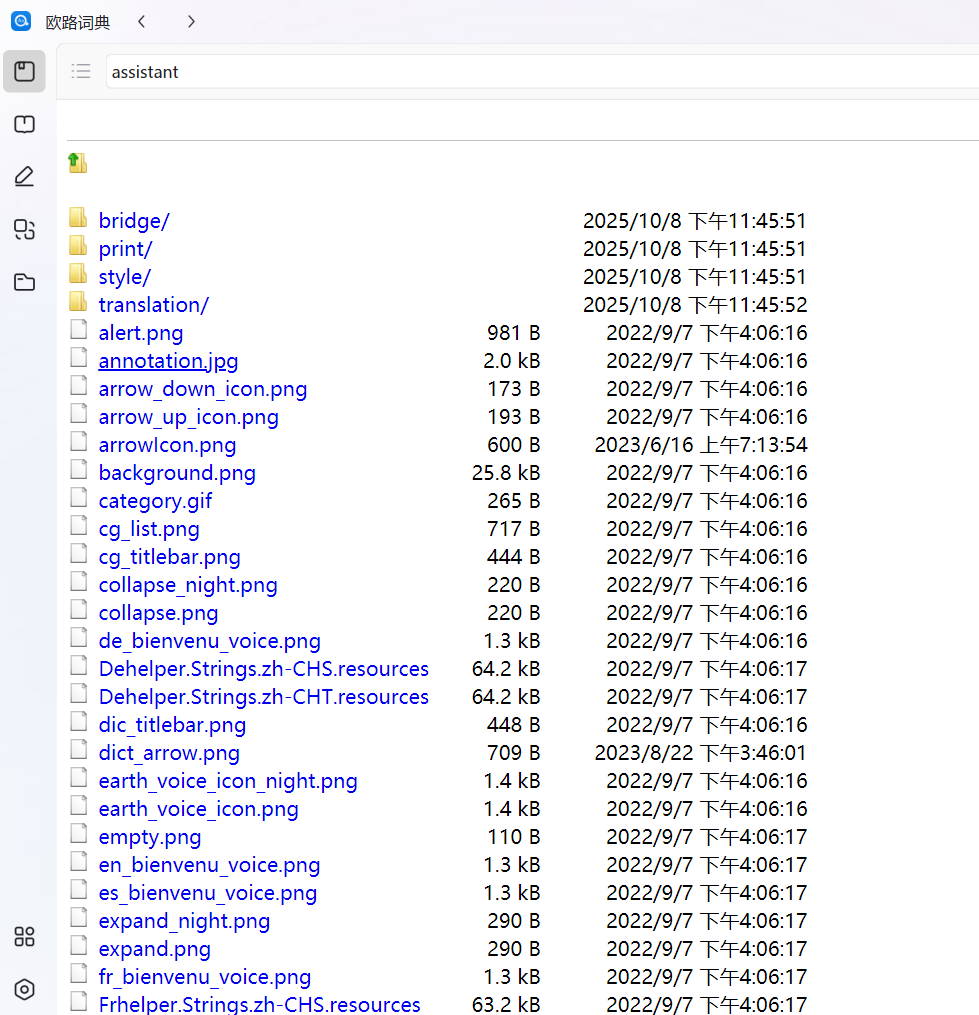Click the file icon beside background.png
Viewport: 979px width, 1015px height.
click(x=79, y=469)
